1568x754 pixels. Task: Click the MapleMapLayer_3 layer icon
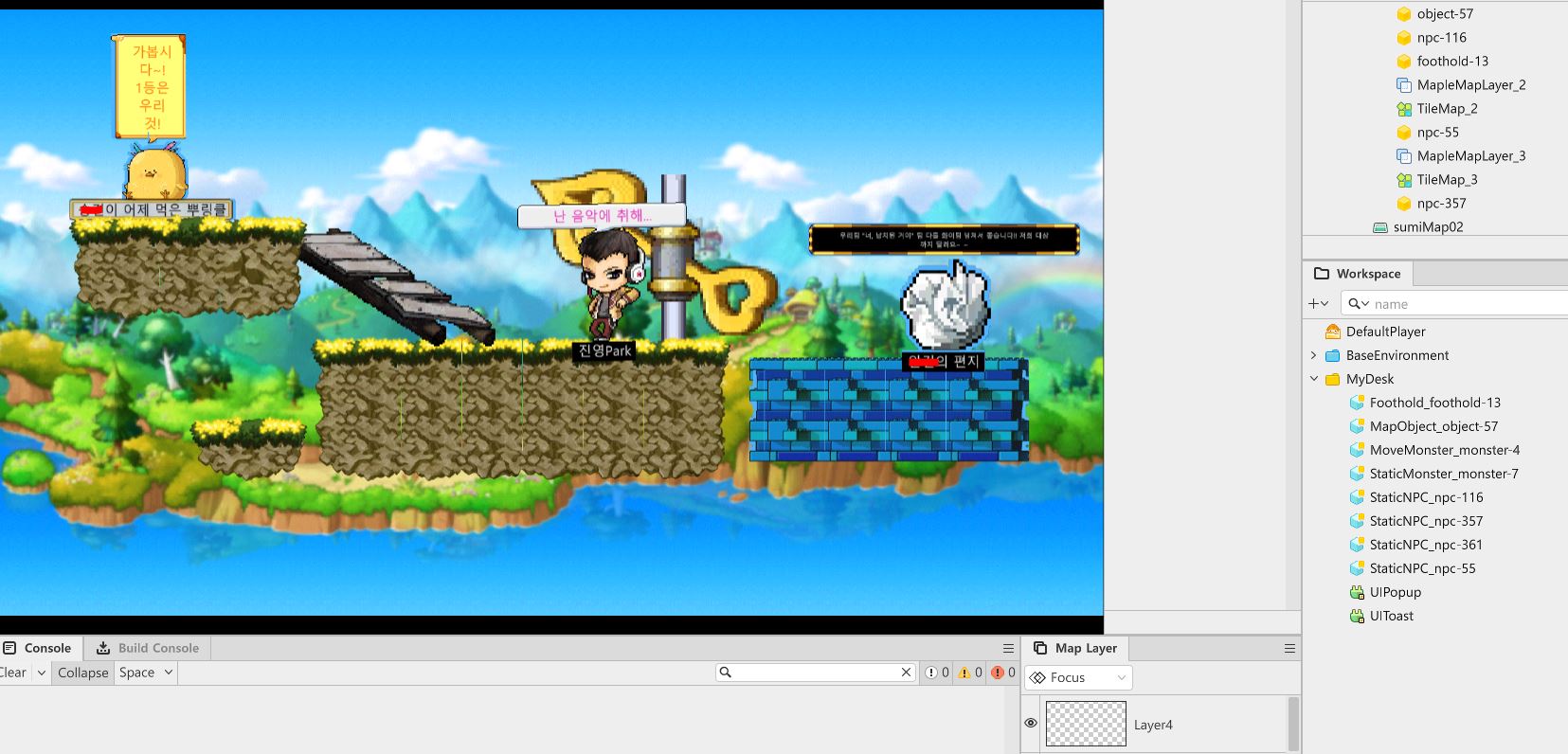point(1404,156)
